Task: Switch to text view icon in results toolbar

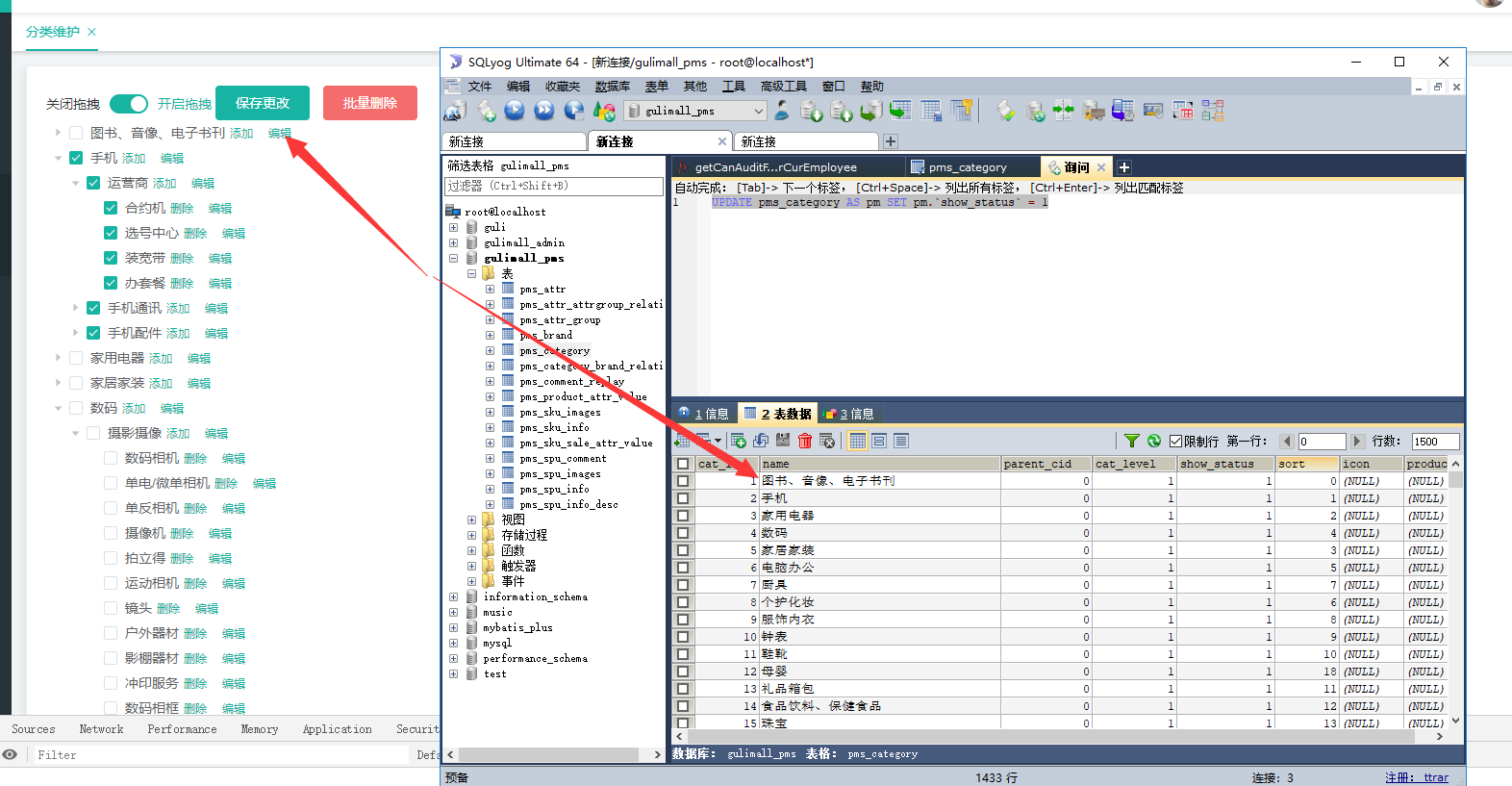Action: pos(901,441)
